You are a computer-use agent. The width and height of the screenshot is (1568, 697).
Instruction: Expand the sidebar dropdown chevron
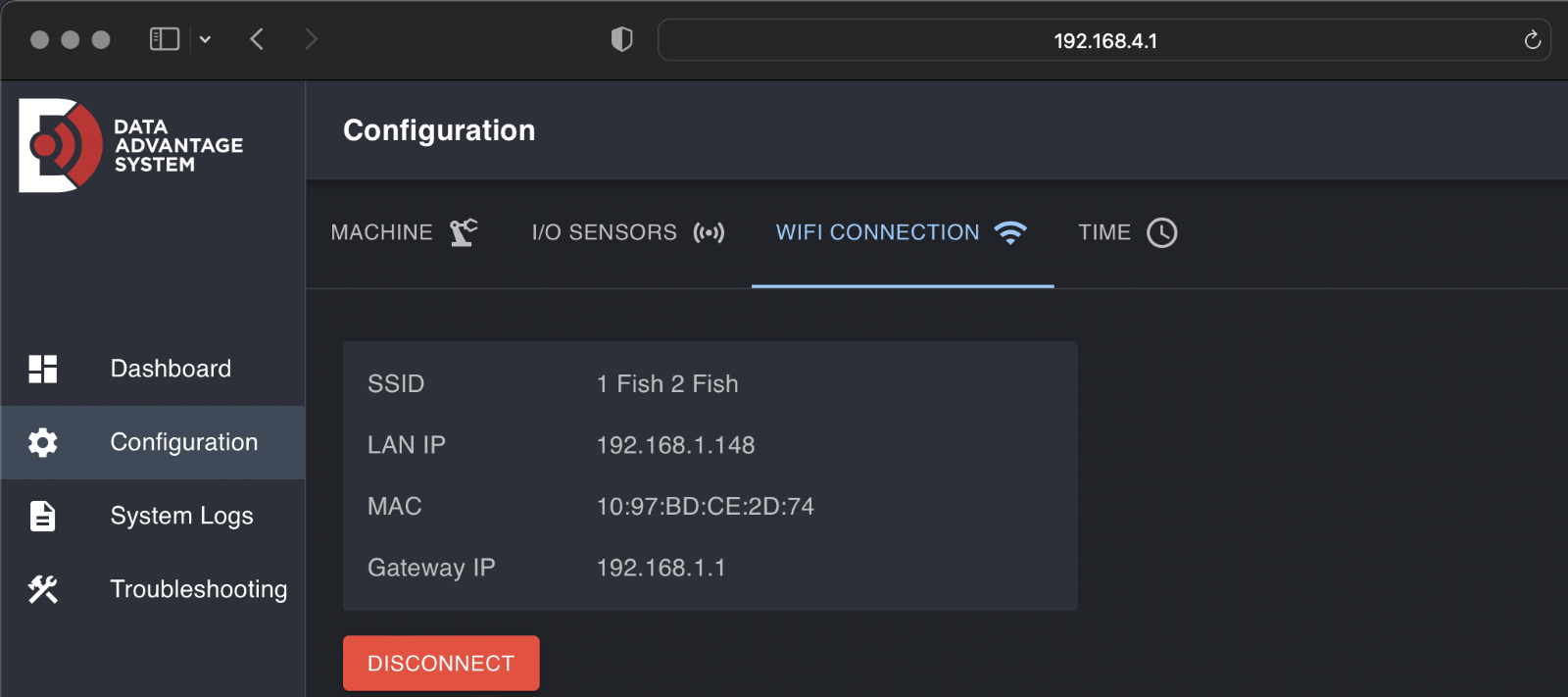(205, 39)
